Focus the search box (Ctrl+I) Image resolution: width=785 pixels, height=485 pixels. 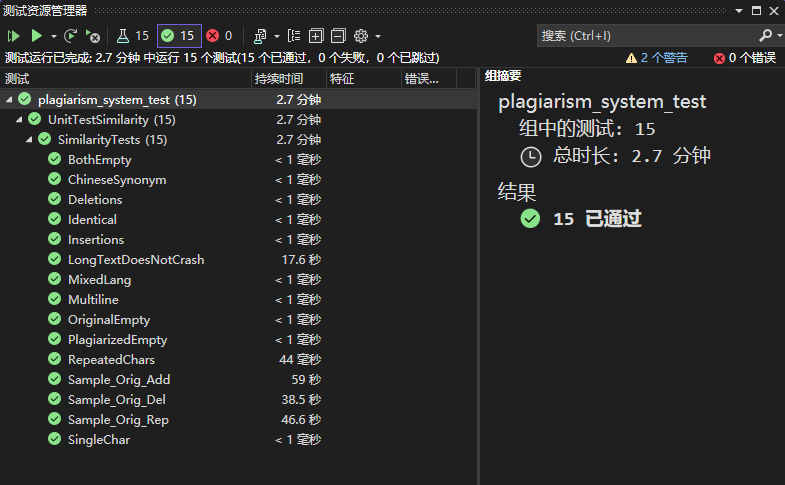coord(647,36)
